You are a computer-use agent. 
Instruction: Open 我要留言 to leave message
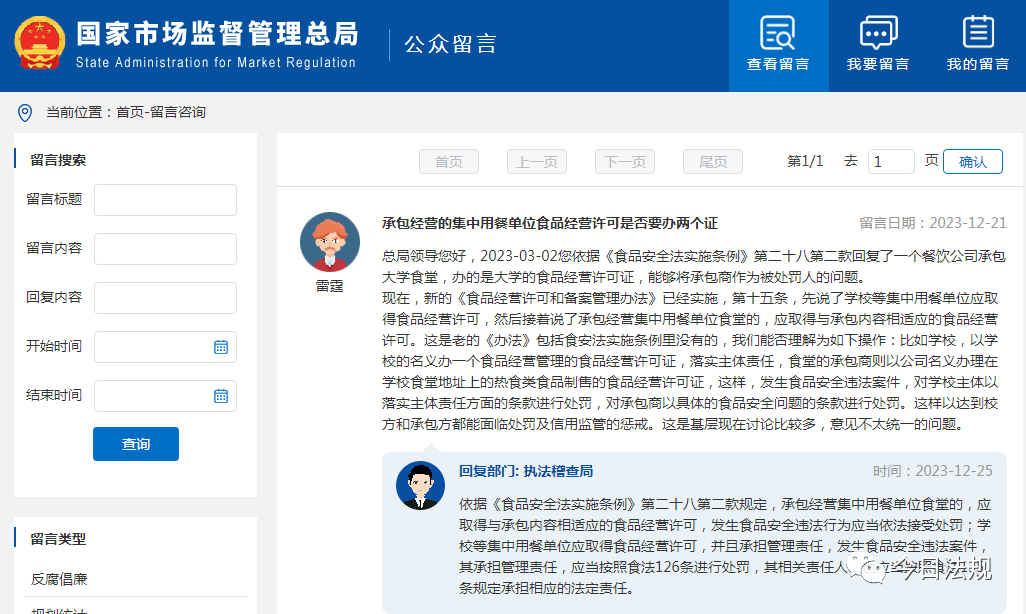878,45
